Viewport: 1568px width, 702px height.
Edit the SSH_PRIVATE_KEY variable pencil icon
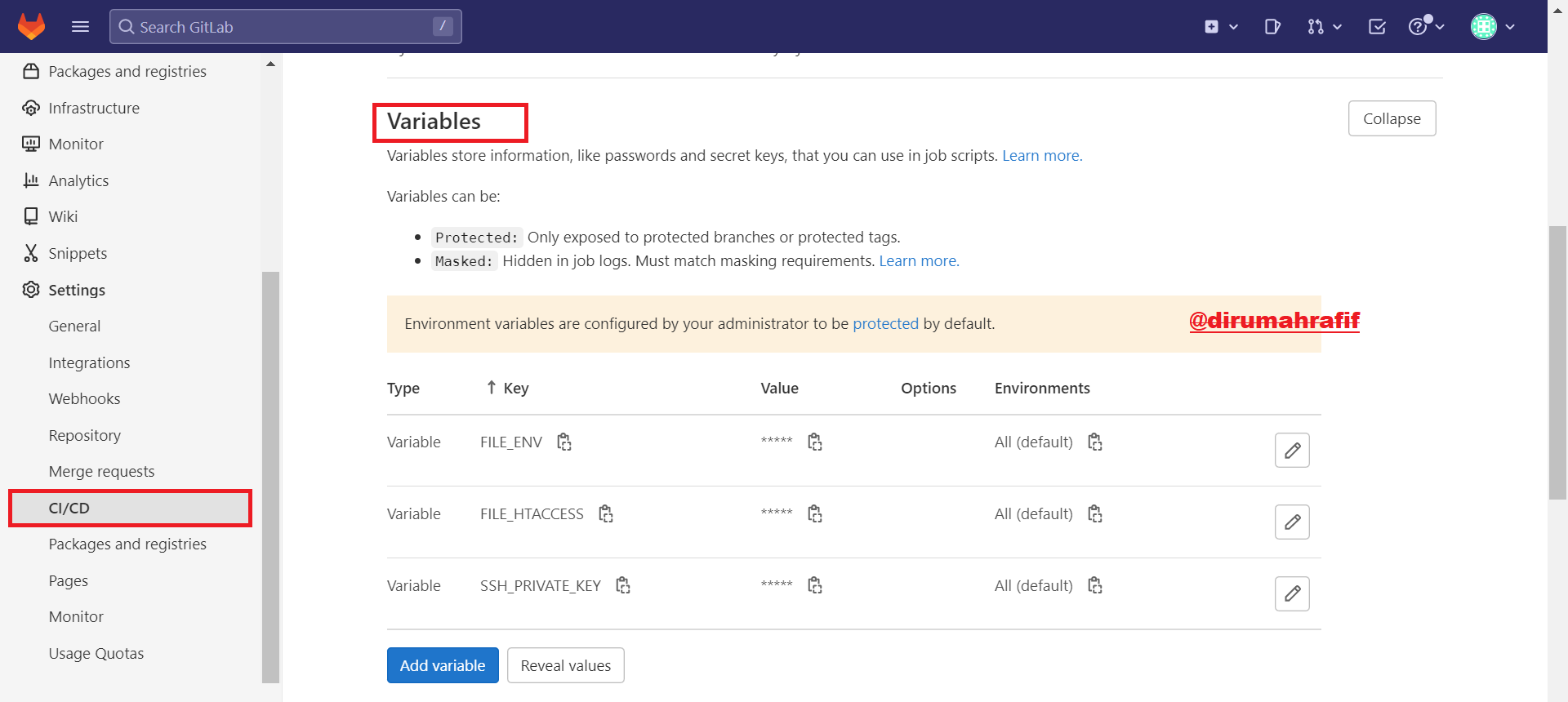click(x=1292, y=593)
